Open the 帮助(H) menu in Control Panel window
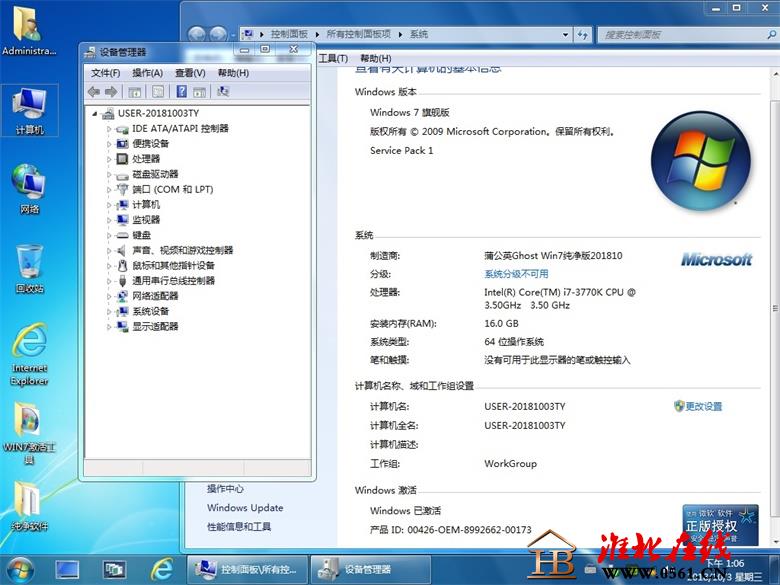The height and width of the screenshot is (585, 780). [376, 58]
